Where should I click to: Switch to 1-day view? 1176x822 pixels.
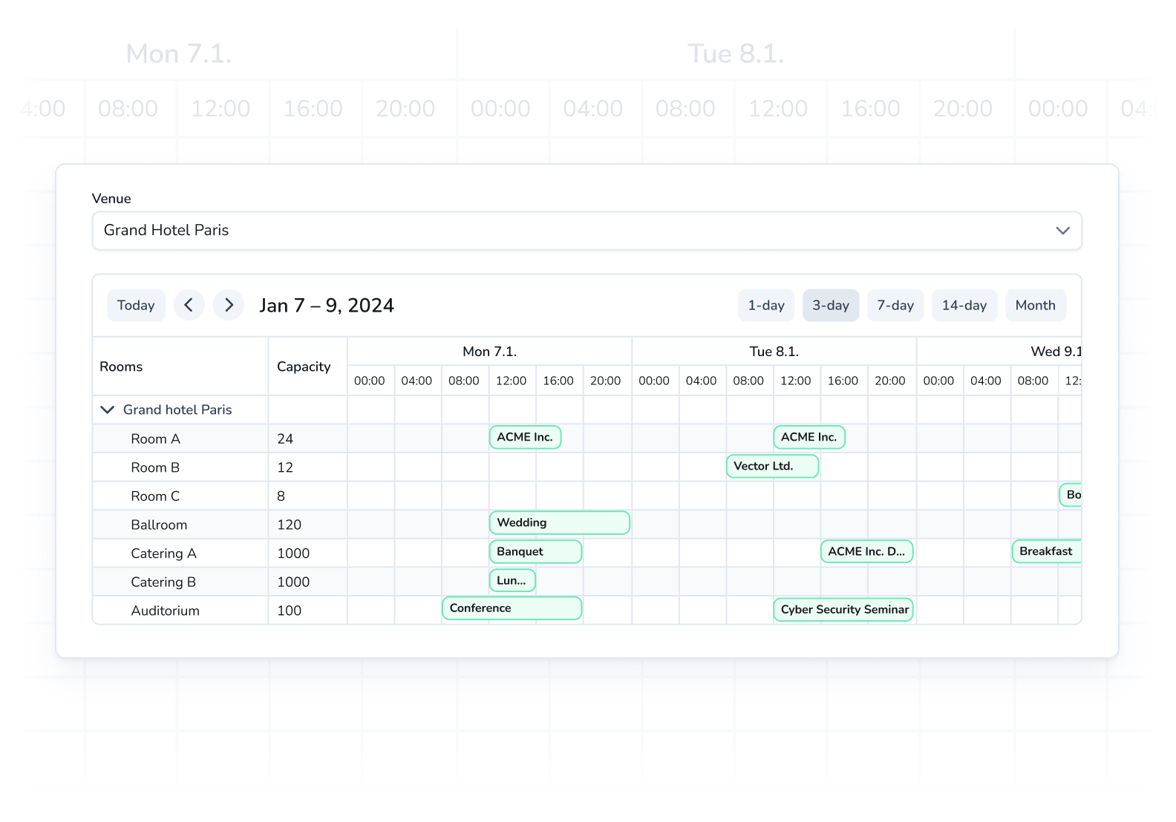click(766, 305)
